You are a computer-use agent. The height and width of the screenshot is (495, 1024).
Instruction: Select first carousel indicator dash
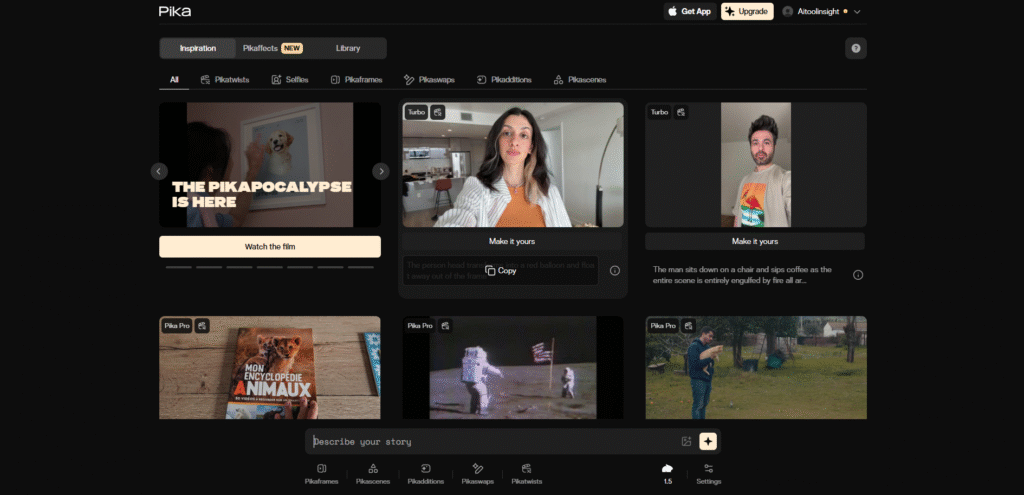[178, 267]
